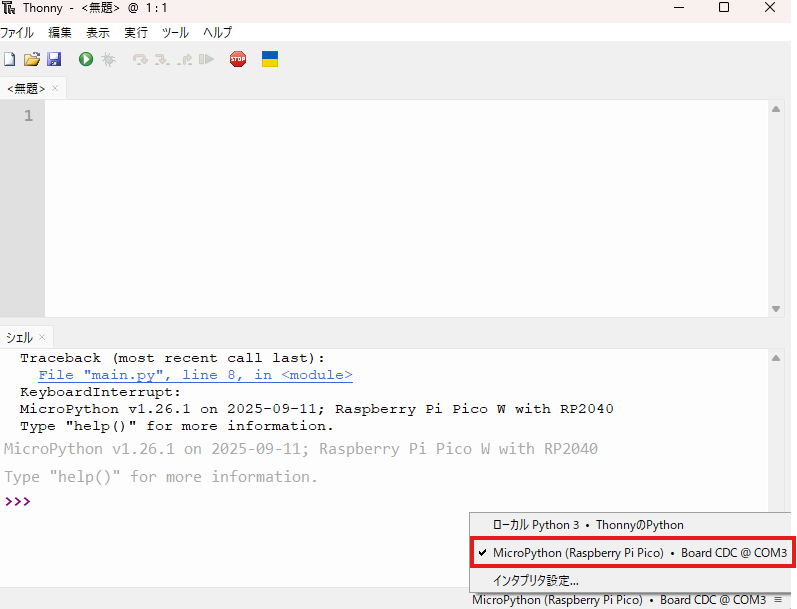
Task: Maximize the Thonny window
Action: coord(724,7)
